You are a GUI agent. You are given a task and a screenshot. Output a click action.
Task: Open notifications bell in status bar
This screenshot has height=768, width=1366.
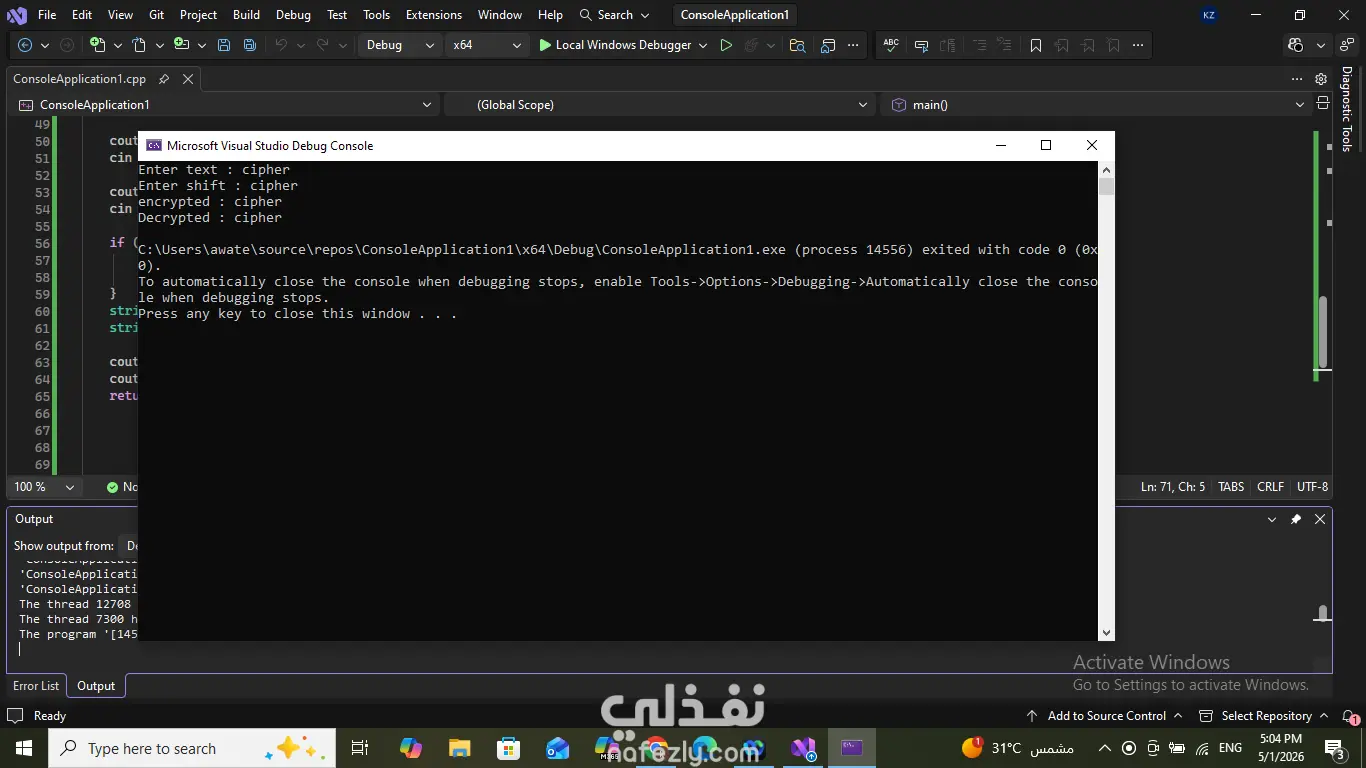(x=1350, y=716)
